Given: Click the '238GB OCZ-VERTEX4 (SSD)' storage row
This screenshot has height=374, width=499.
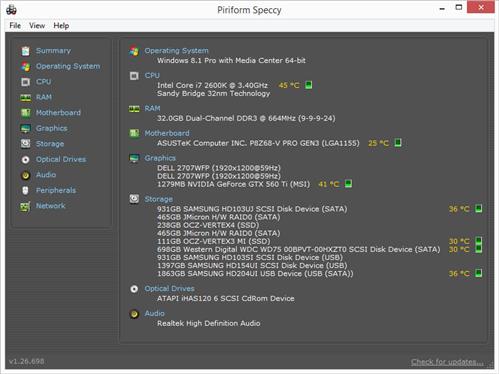Looking at the screenshot, I should click(208, 225).
